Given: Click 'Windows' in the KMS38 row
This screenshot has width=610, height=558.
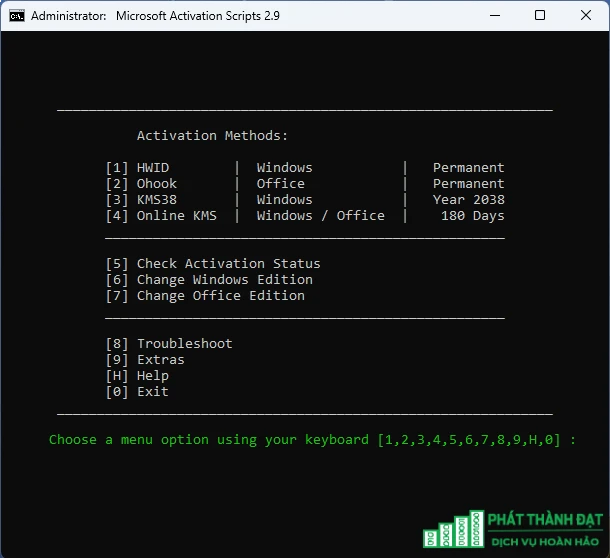Looking at the screenshot, I should (x=284, y=200).
